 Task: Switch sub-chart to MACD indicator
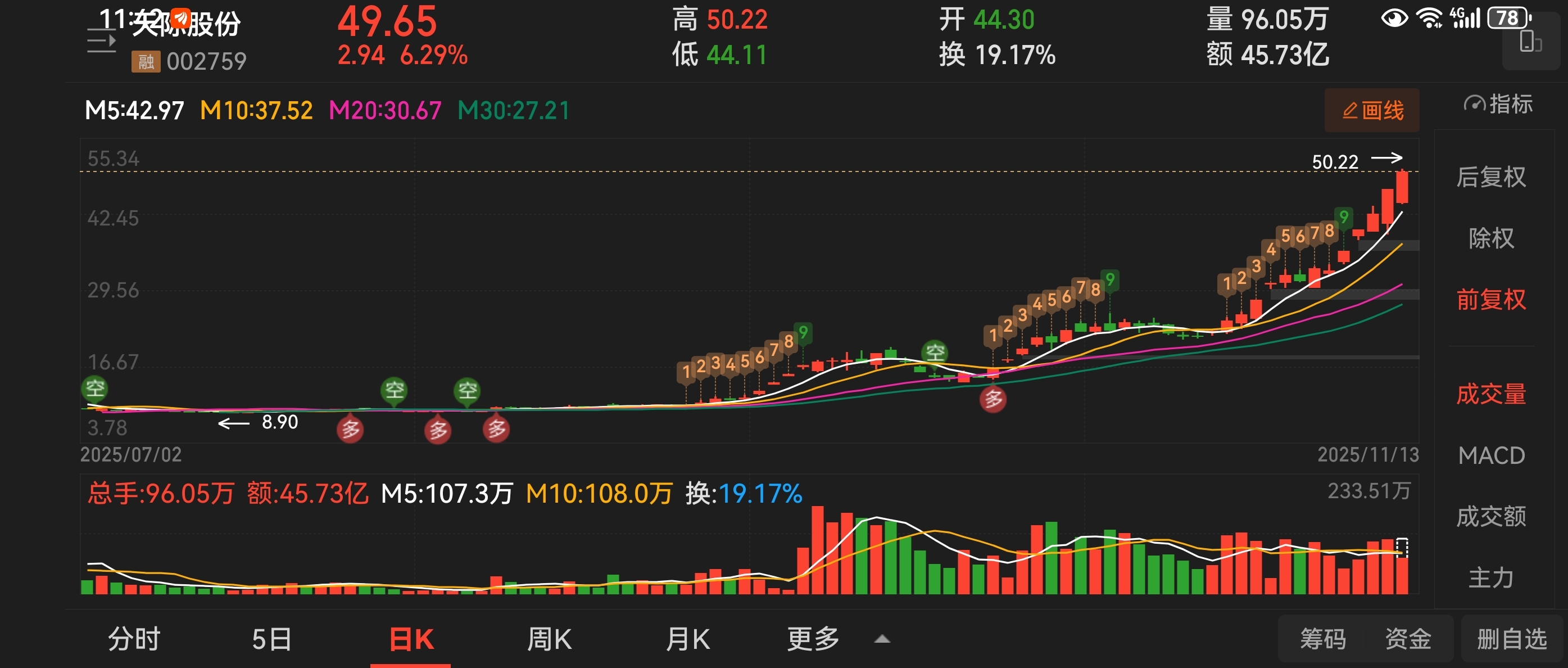(x=1490, y=455)
